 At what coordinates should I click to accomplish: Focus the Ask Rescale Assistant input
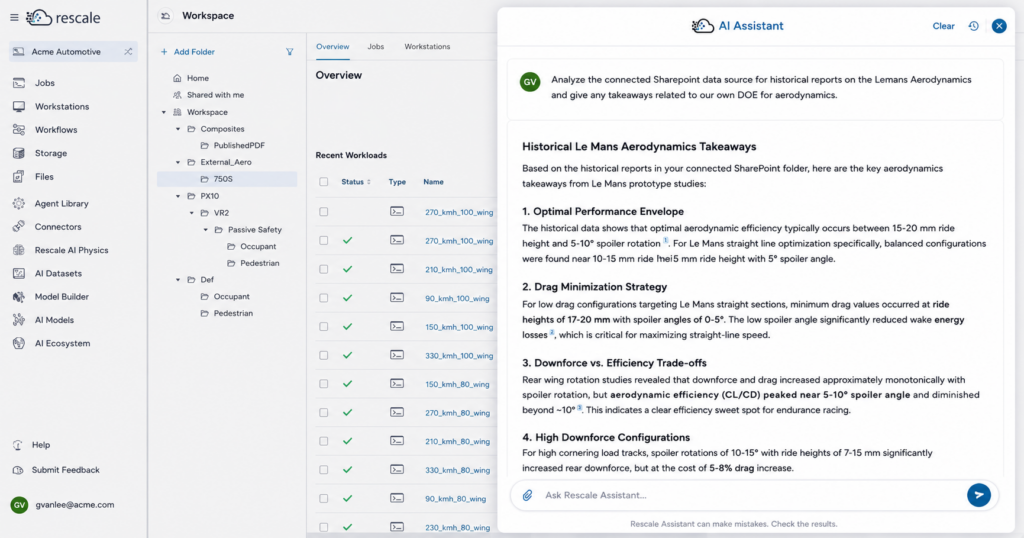[x=751, y=495]
